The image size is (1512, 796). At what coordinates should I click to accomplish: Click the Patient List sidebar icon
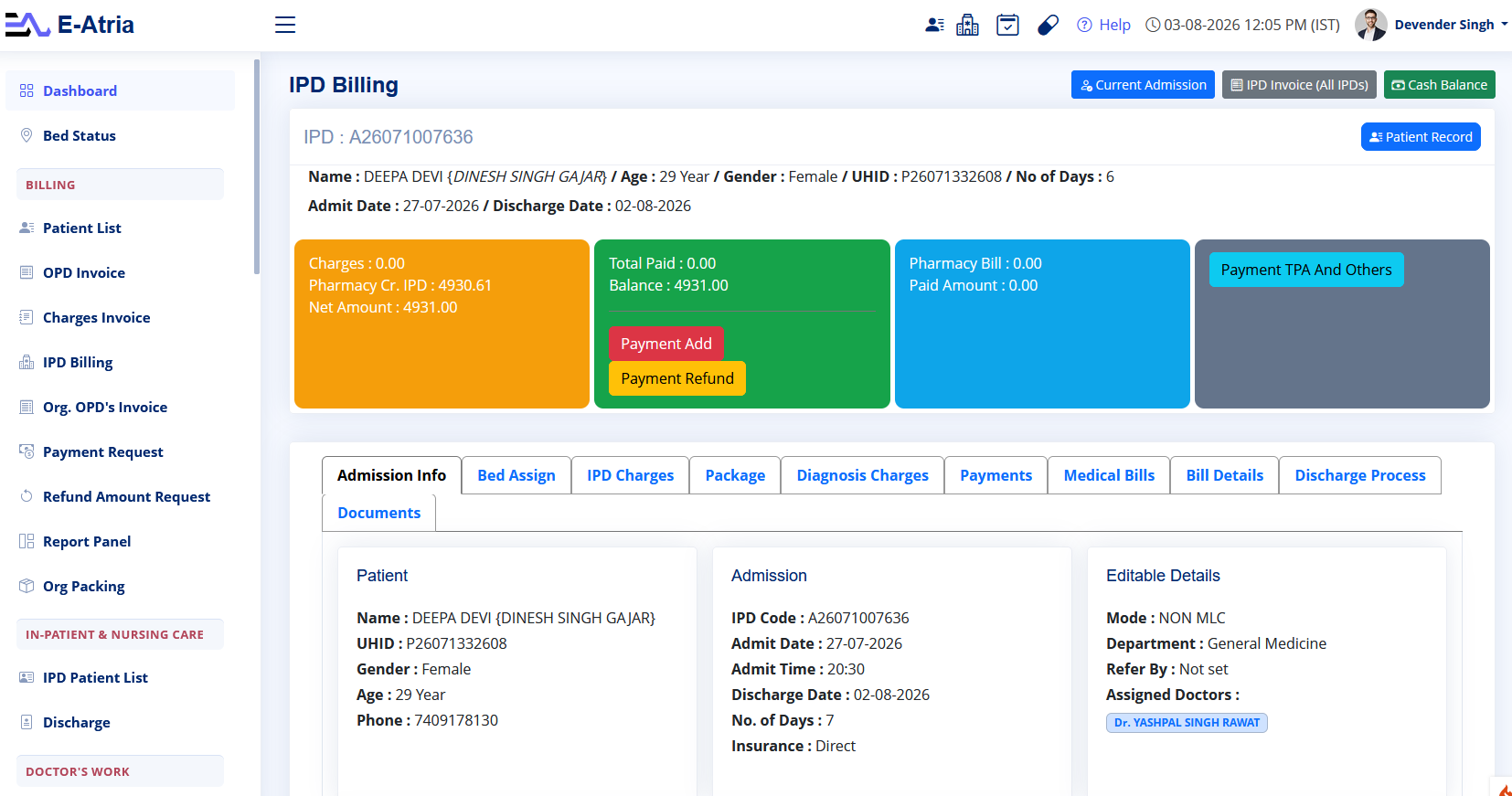click(27, 228)
